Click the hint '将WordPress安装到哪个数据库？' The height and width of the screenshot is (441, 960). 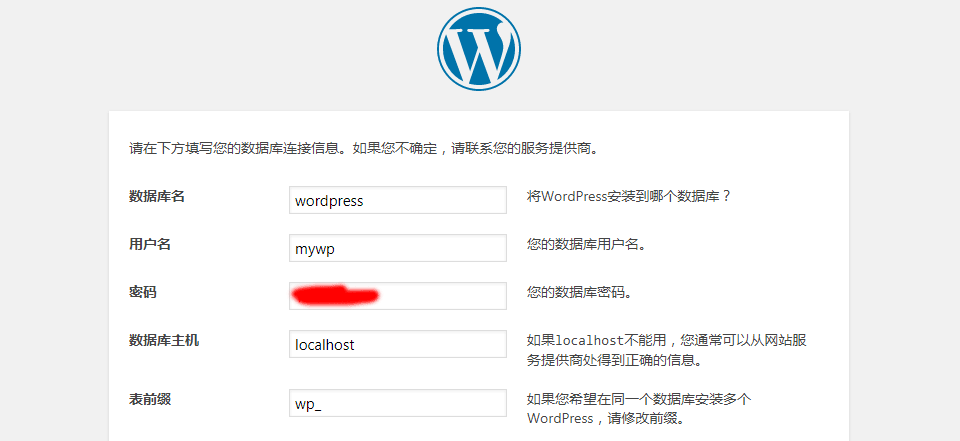[x=630, y=196]
